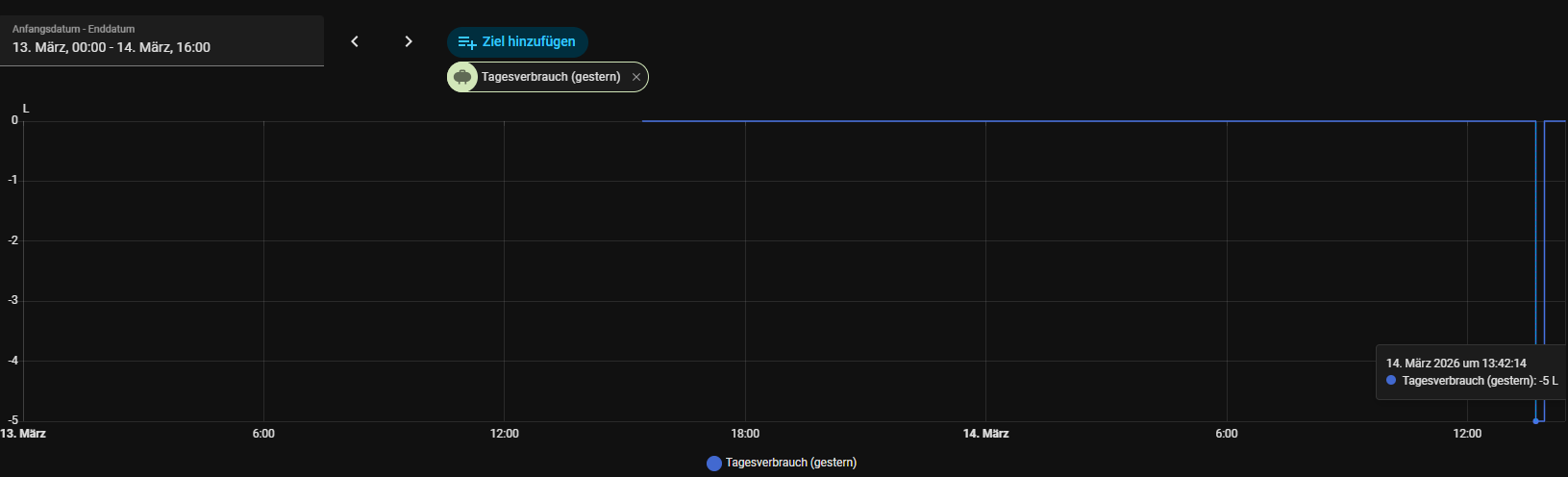Select the Tagesverbrauch (gestern) chip label
Viewport: 1568px width, 477px height.
click(x=551, y=77)
